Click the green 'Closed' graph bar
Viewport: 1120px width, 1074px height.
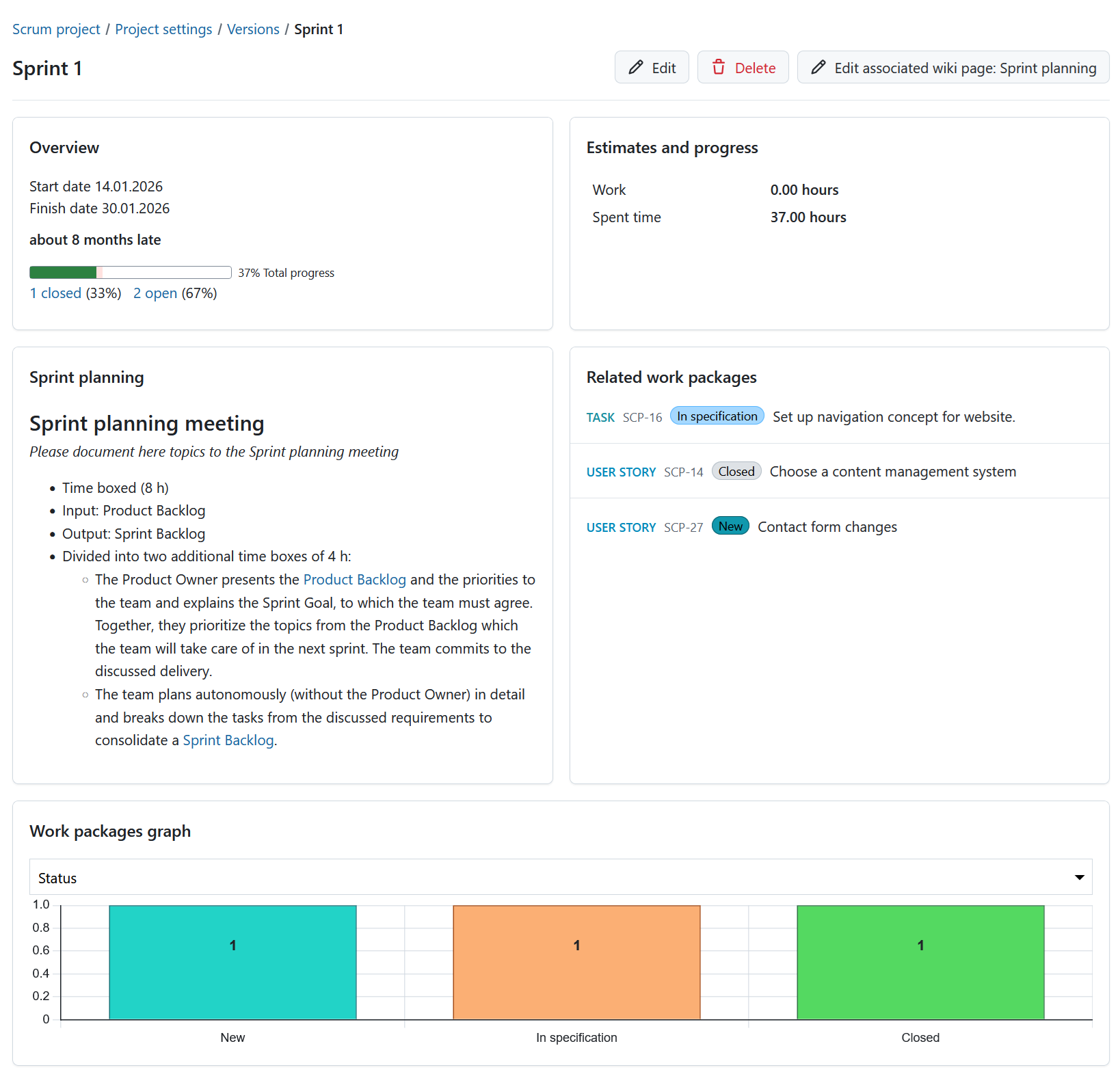(x=920, y=963)
